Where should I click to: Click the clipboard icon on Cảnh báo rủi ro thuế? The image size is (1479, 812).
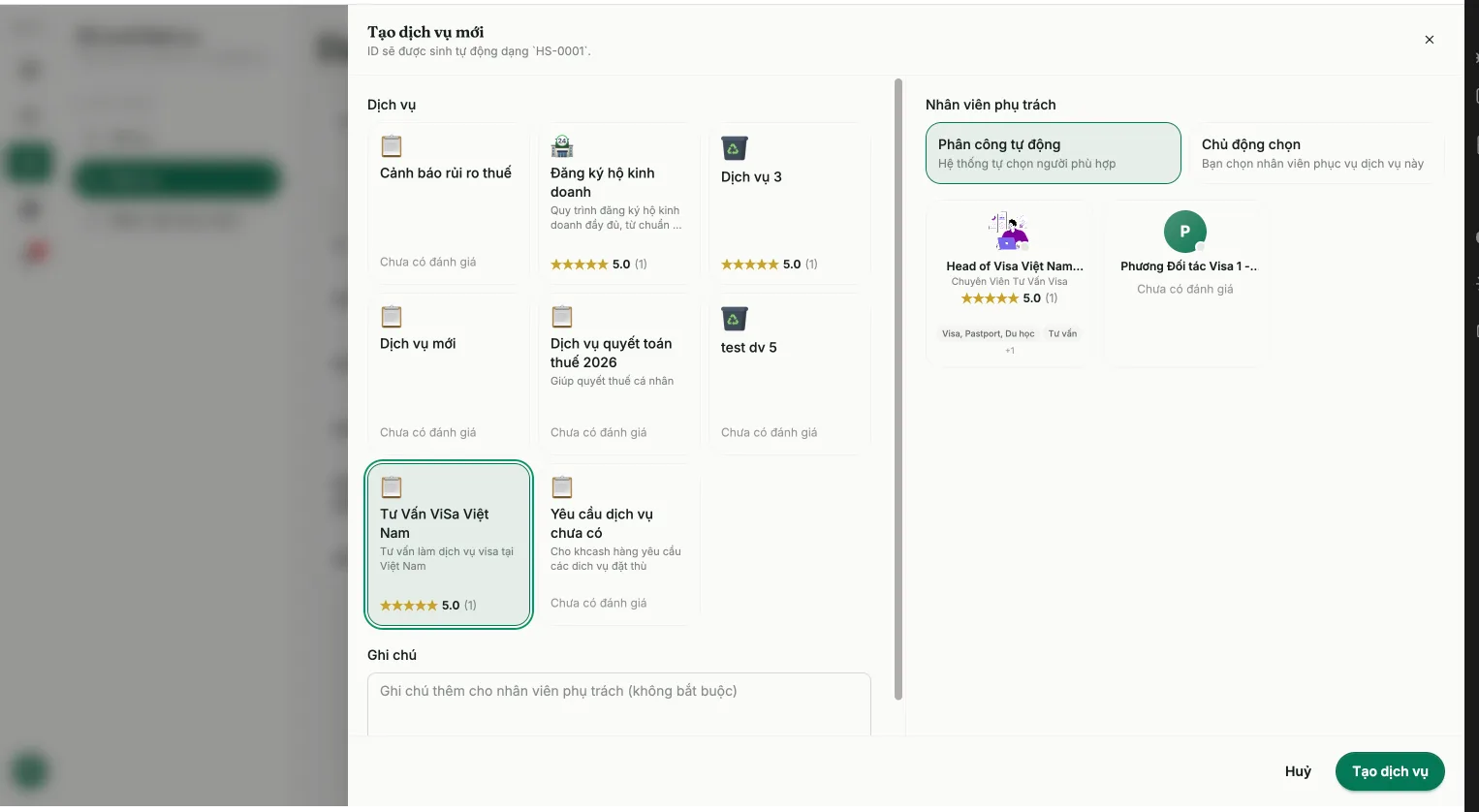pyautogui.click(x=392, y=146)
